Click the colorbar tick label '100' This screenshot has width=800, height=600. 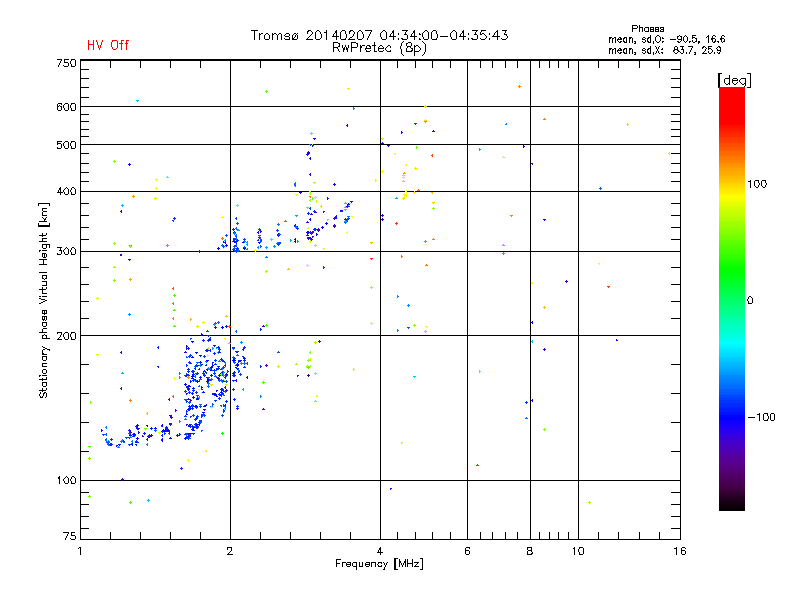pos(757,184)
